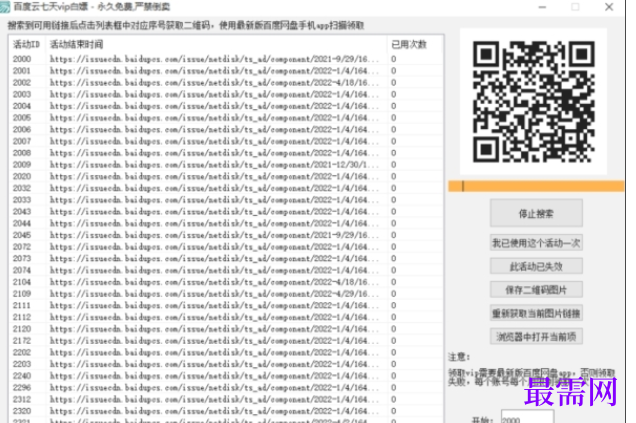
Task: Select row with activity ID 2044
Action: pos(226,223)
